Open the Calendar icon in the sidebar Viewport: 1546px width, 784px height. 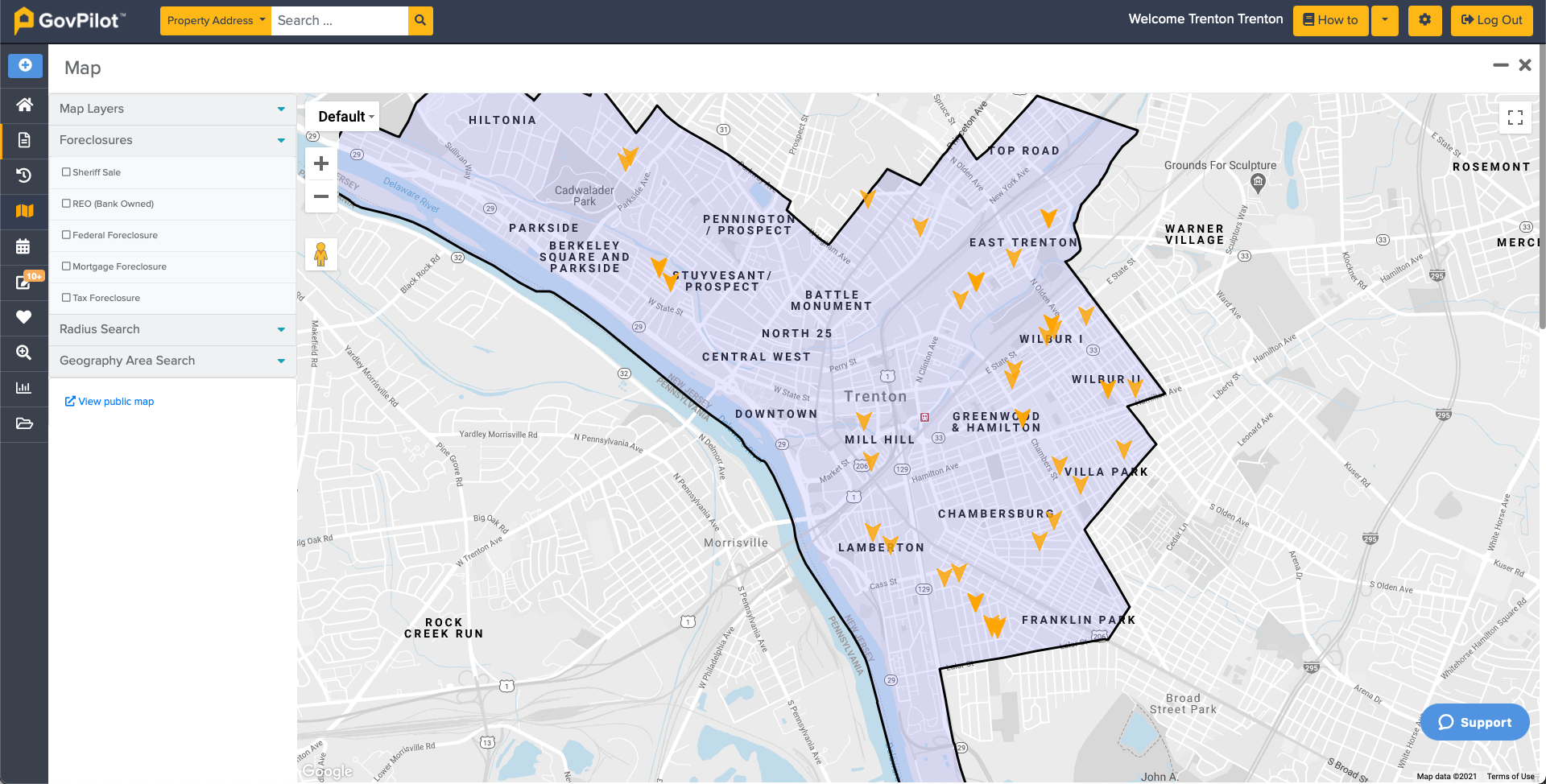pos(25,247)
